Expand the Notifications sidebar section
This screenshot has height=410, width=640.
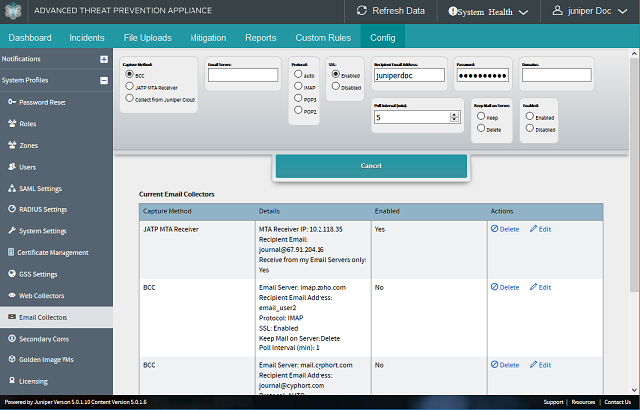click(x=104, y=59)
